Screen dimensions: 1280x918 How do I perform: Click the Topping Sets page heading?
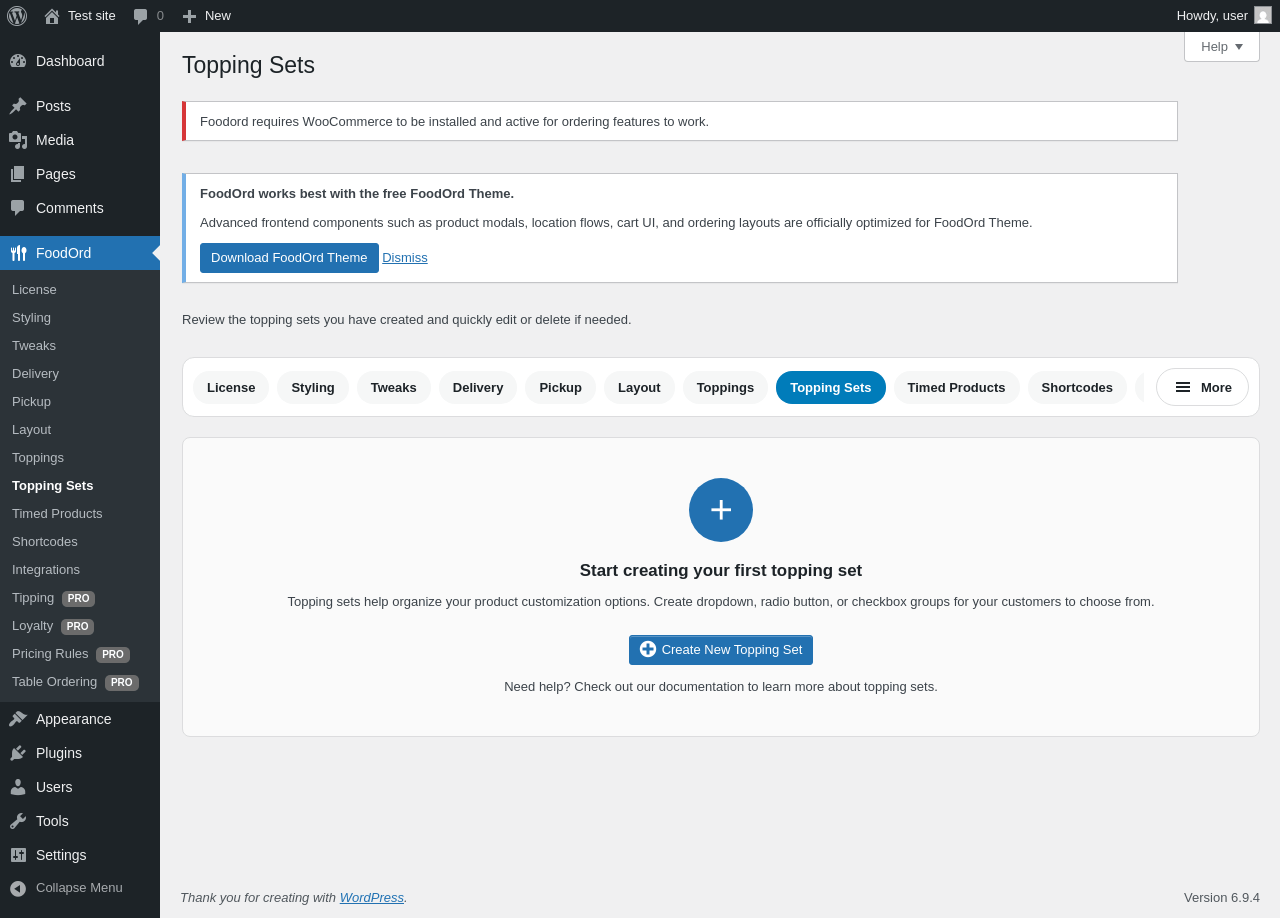click(248, 65)
